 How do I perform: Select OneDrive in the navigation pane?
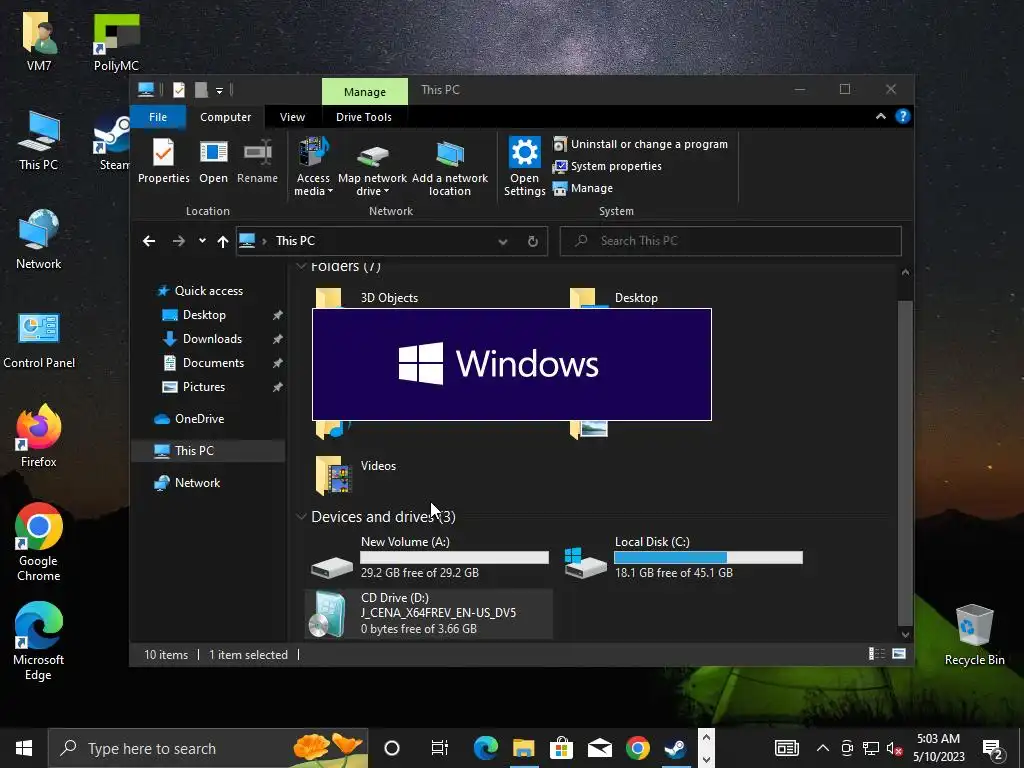pyautogui.click(x=199, y=419)
